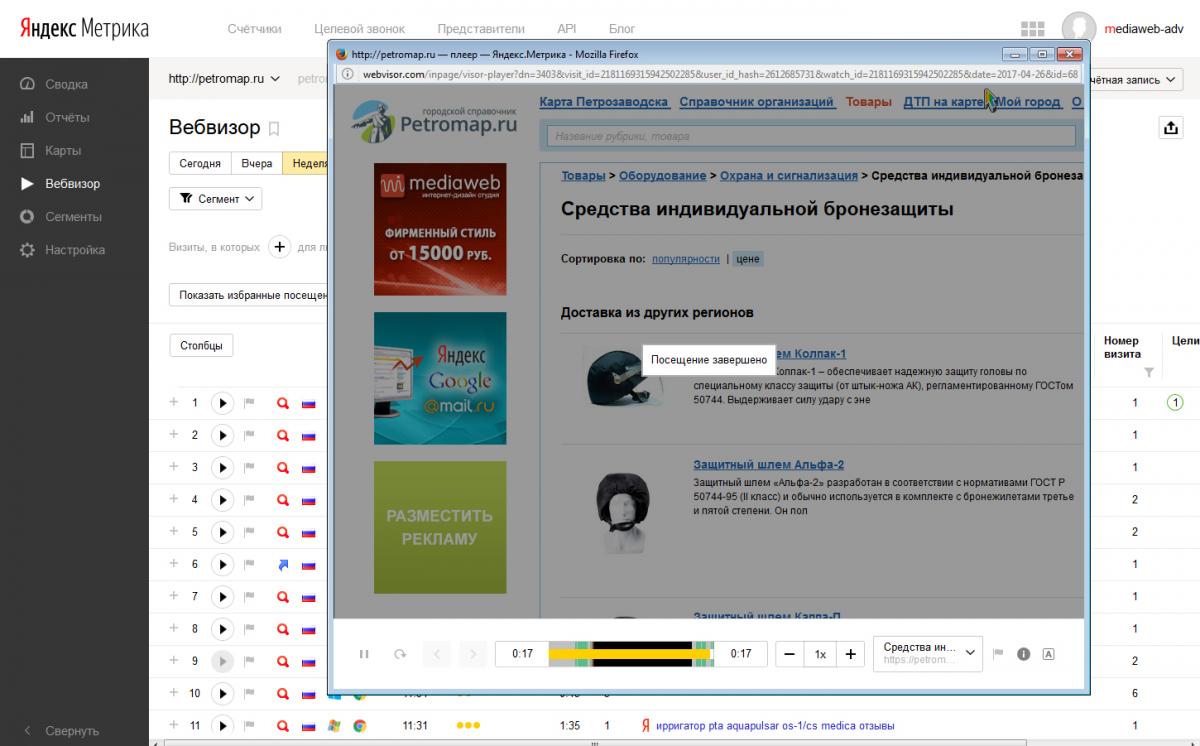Screen dimensions: 1200x746
Task: Click the mediaweb-adv user avatar
Action: click(x=1079, y=29)
